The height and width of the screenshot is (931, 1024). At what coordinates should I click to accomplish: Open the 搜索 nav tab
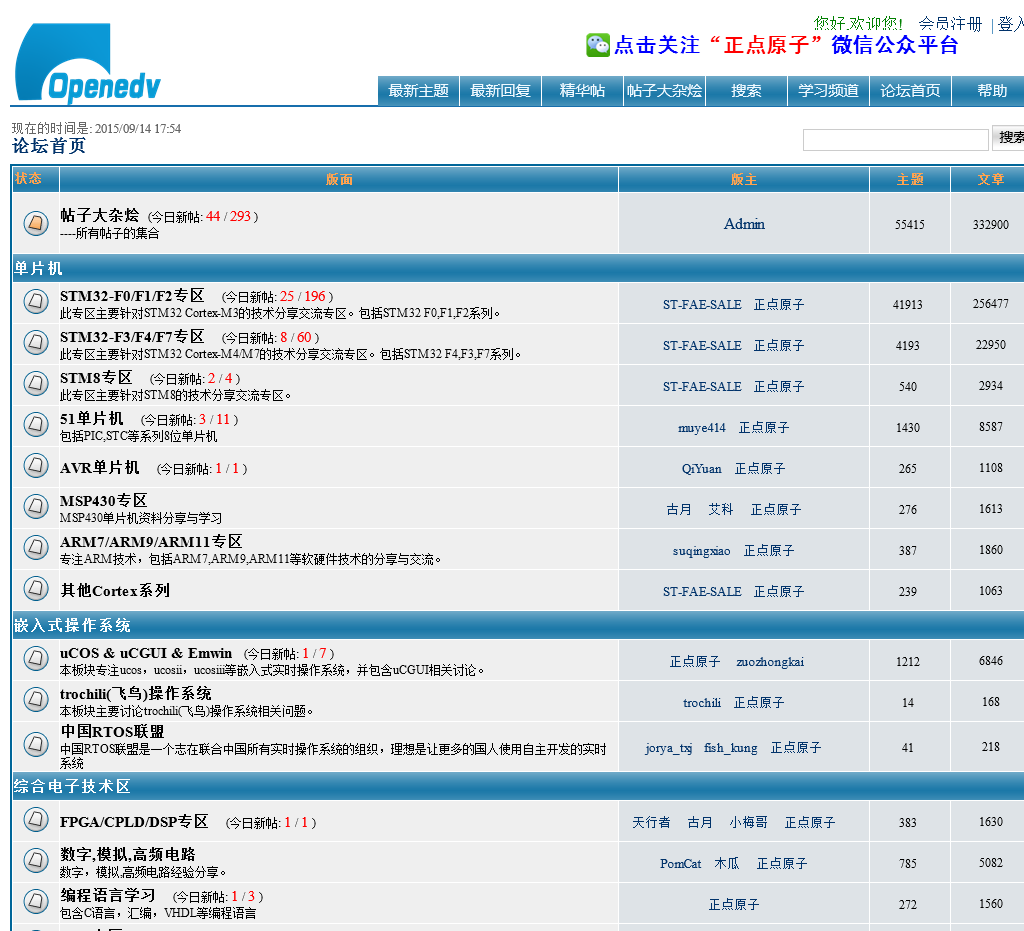tap(746, 91)
